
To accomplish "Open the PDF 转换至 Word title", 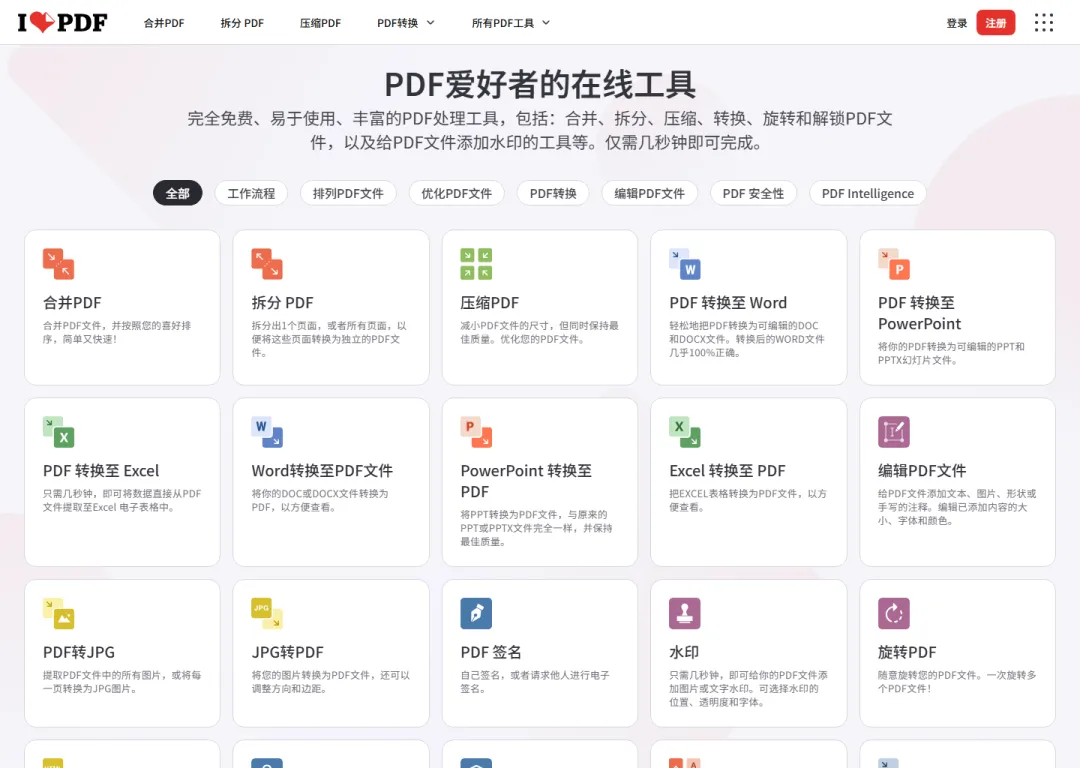I will coord(728,302).
